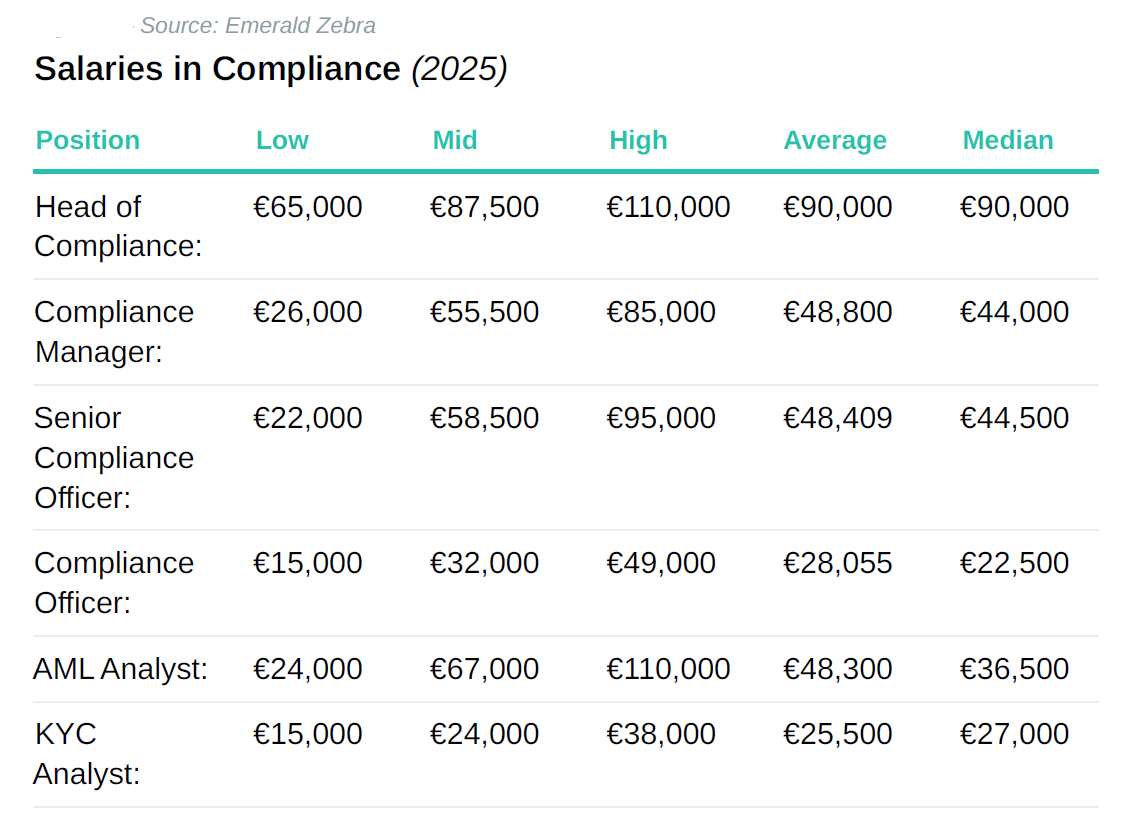Select the Head of Compliance row label
The image size is (1142, 835).
[x=118, y=226]
